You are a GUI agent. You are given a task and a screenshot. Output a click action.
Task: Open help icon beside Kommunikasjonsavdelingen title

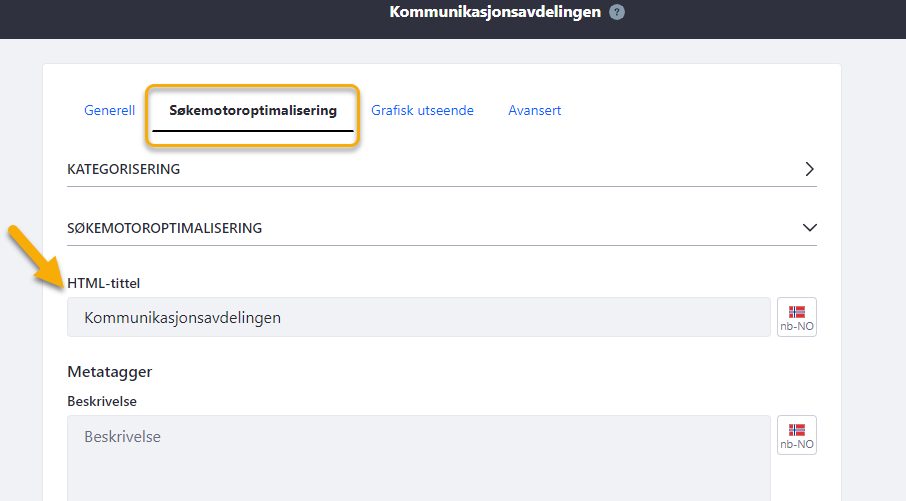[617, 12]
